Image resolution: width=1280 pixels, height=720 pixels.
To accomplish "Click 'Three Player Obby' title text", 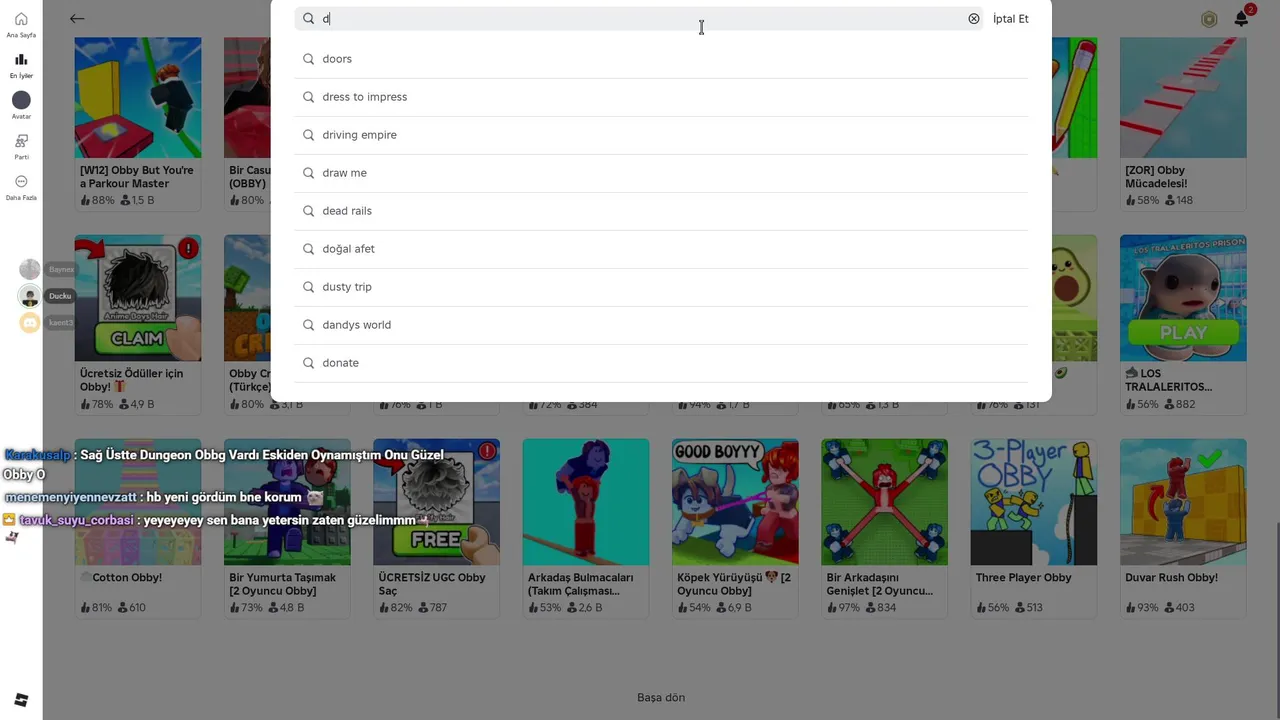I will tap(1023, 577).
